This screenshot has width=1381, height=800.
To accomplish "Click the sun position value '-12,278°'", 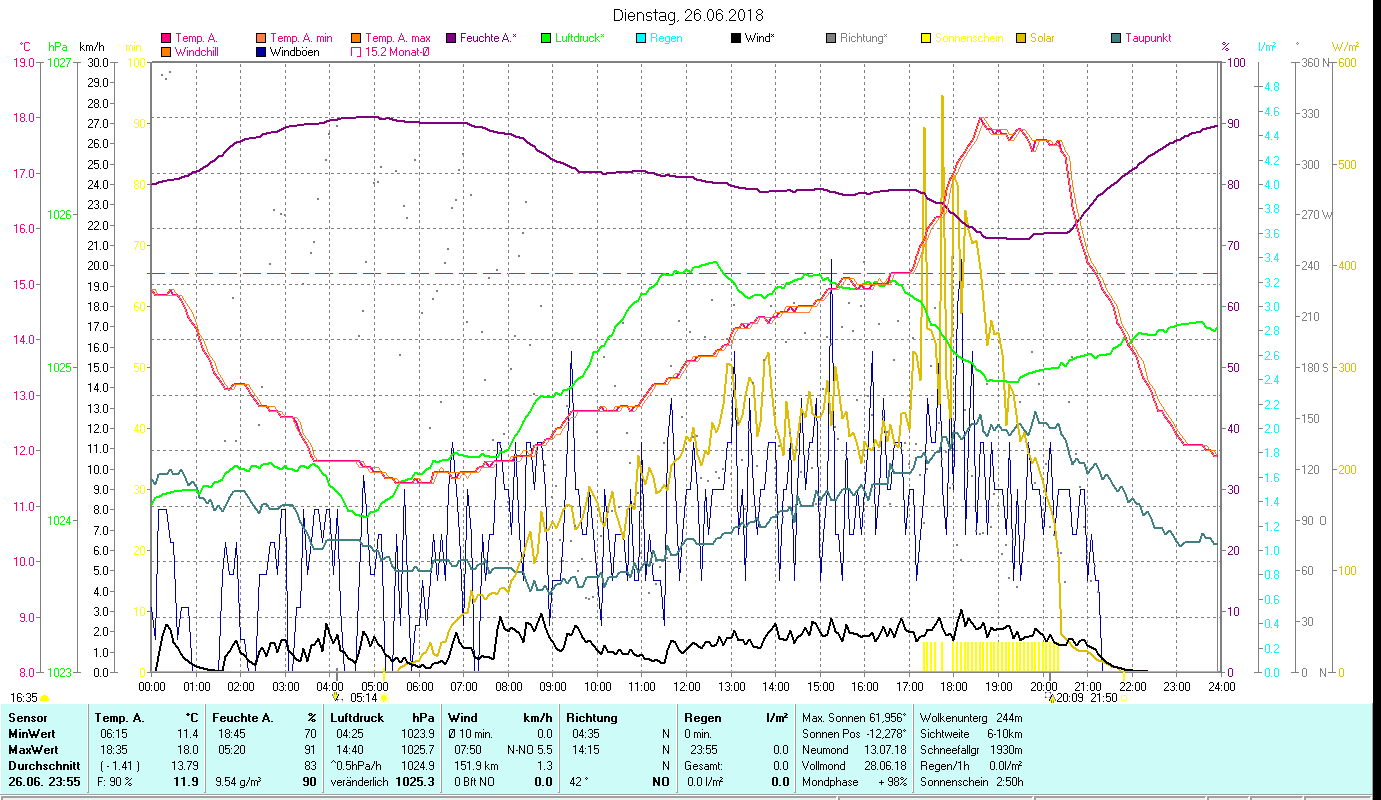I will point(885,734).
